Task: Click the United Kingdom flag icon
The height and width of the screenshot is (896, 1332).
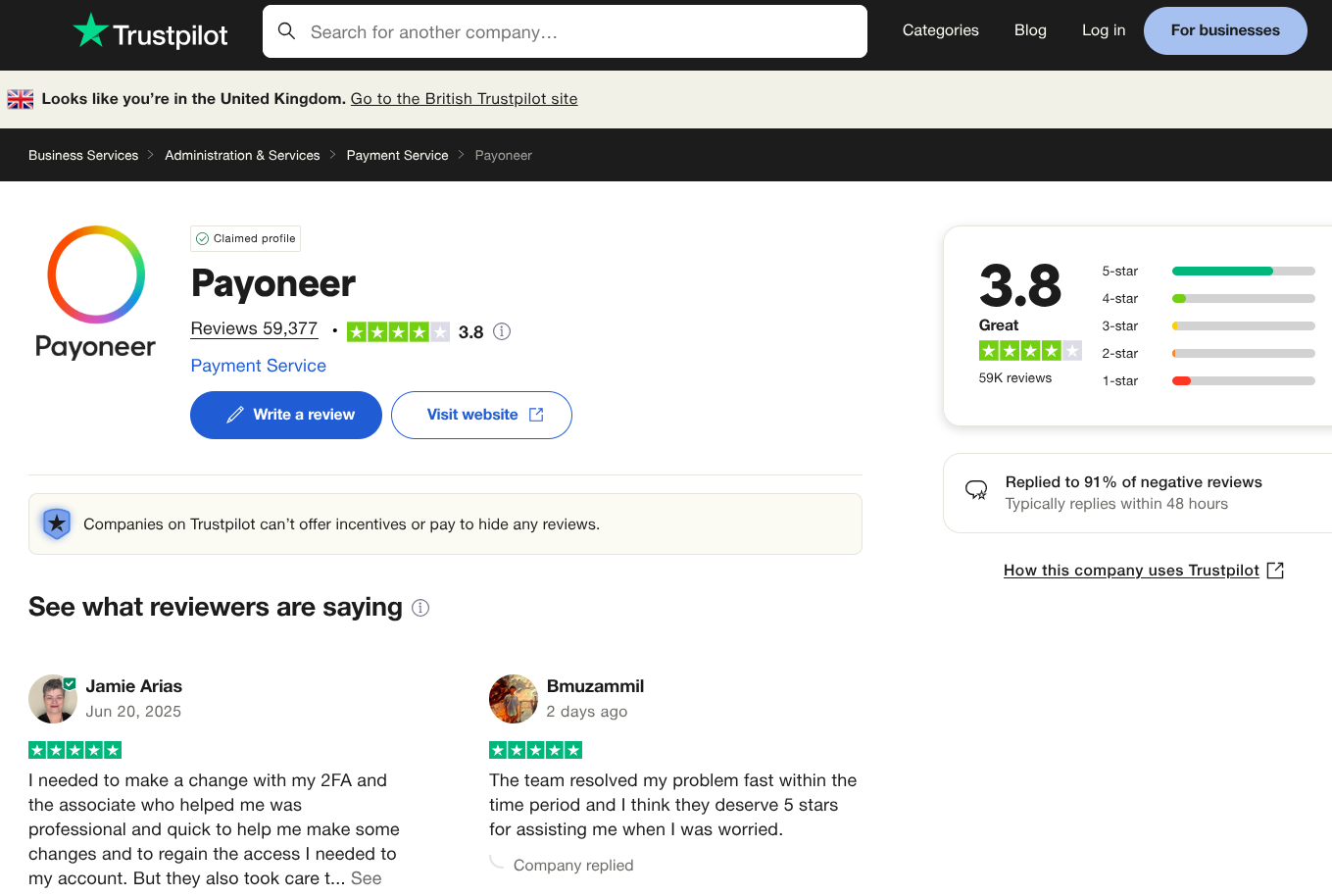Action: pyautogui.click(x=20, y=98)
